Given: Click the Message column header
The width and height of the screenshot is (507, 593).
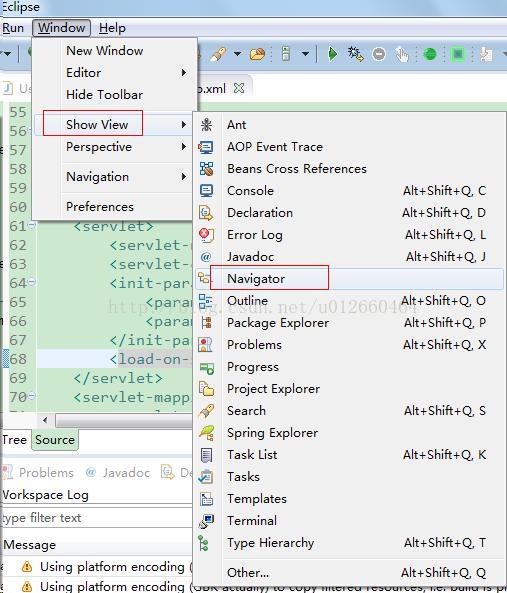Looking at the screenshot, I should [x=29, y=545].
